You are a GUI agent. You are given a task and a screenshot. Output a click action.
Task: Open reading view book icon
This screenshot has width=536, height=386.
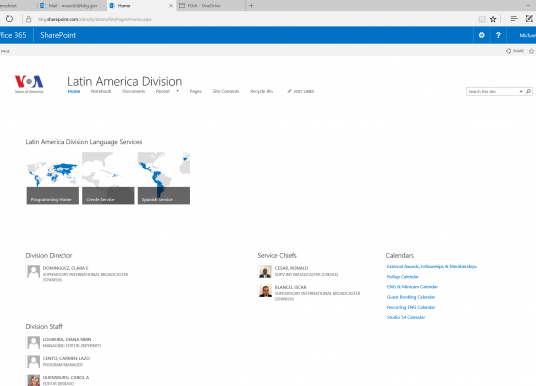[482, 19]
